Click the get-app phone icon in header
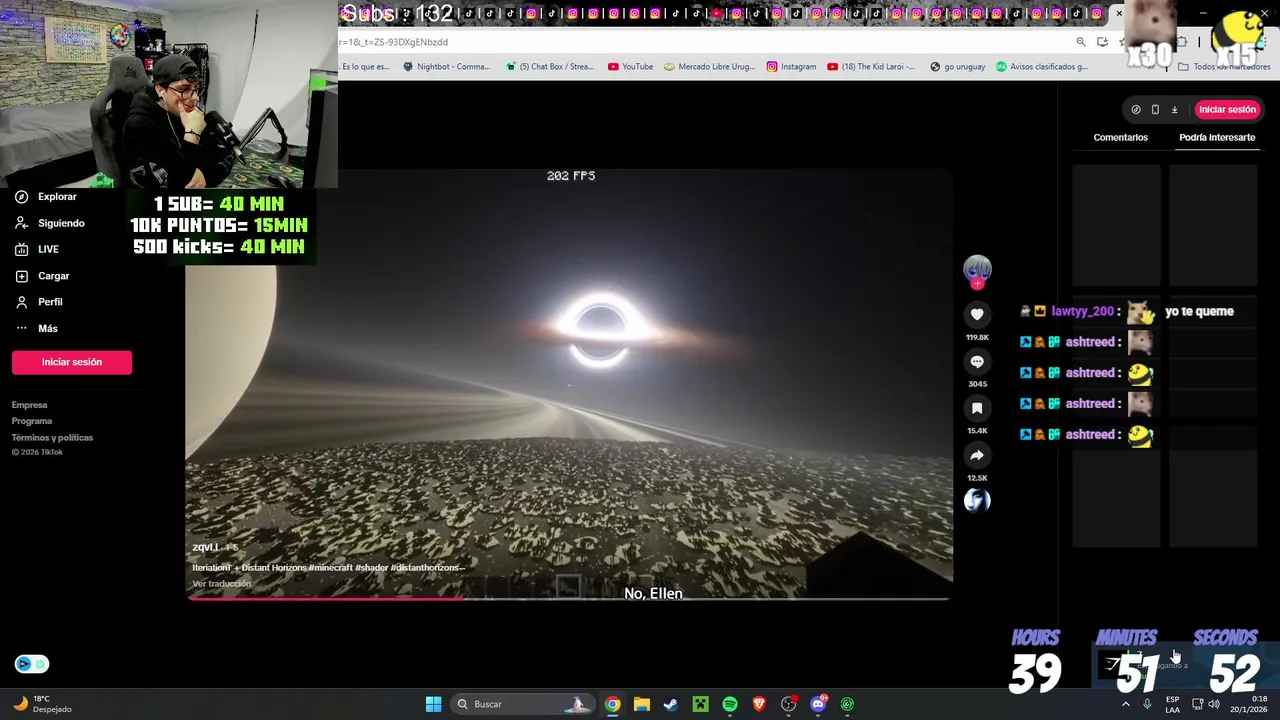This screenshot has width=1280, height=720. click(x=1155, y=110)
